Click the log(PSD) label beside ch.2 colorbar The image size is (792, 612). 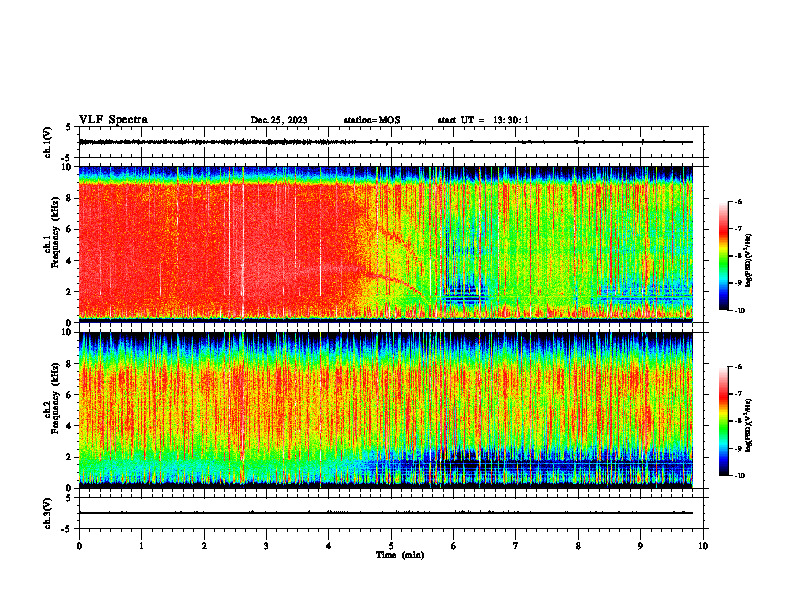click(x=749, y=426)
